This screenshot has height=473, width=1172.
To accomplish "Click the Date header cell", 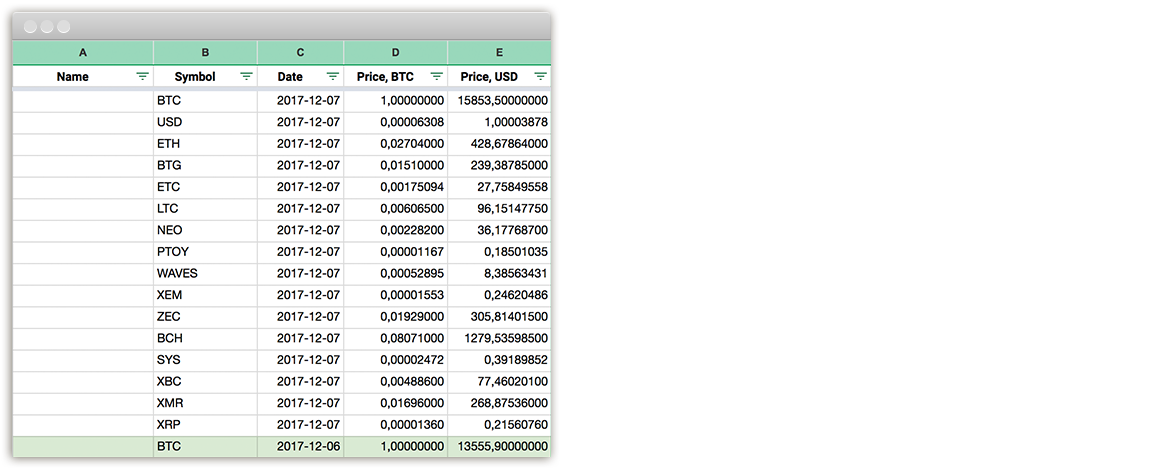I will [300, 76].
